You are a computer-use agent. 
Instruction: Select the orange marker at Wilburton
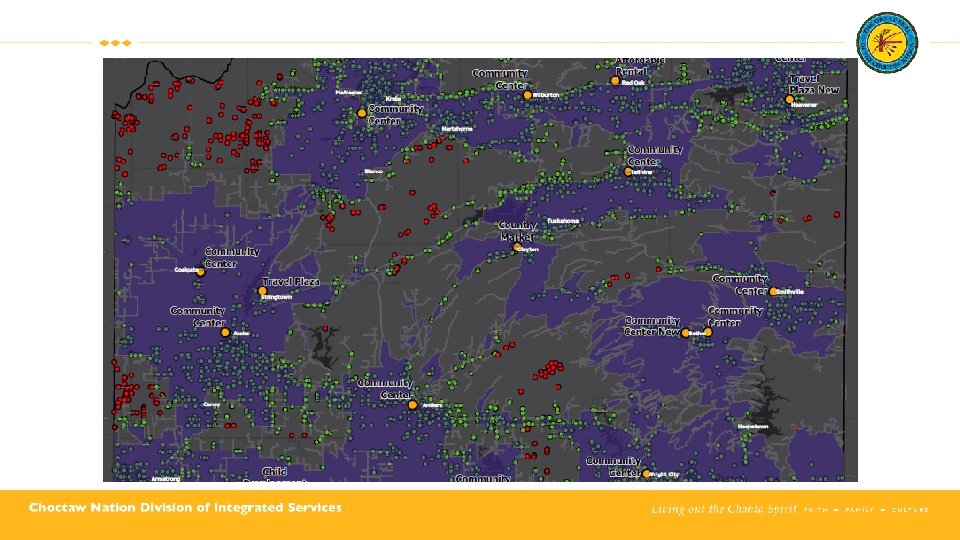coord(527,96)
